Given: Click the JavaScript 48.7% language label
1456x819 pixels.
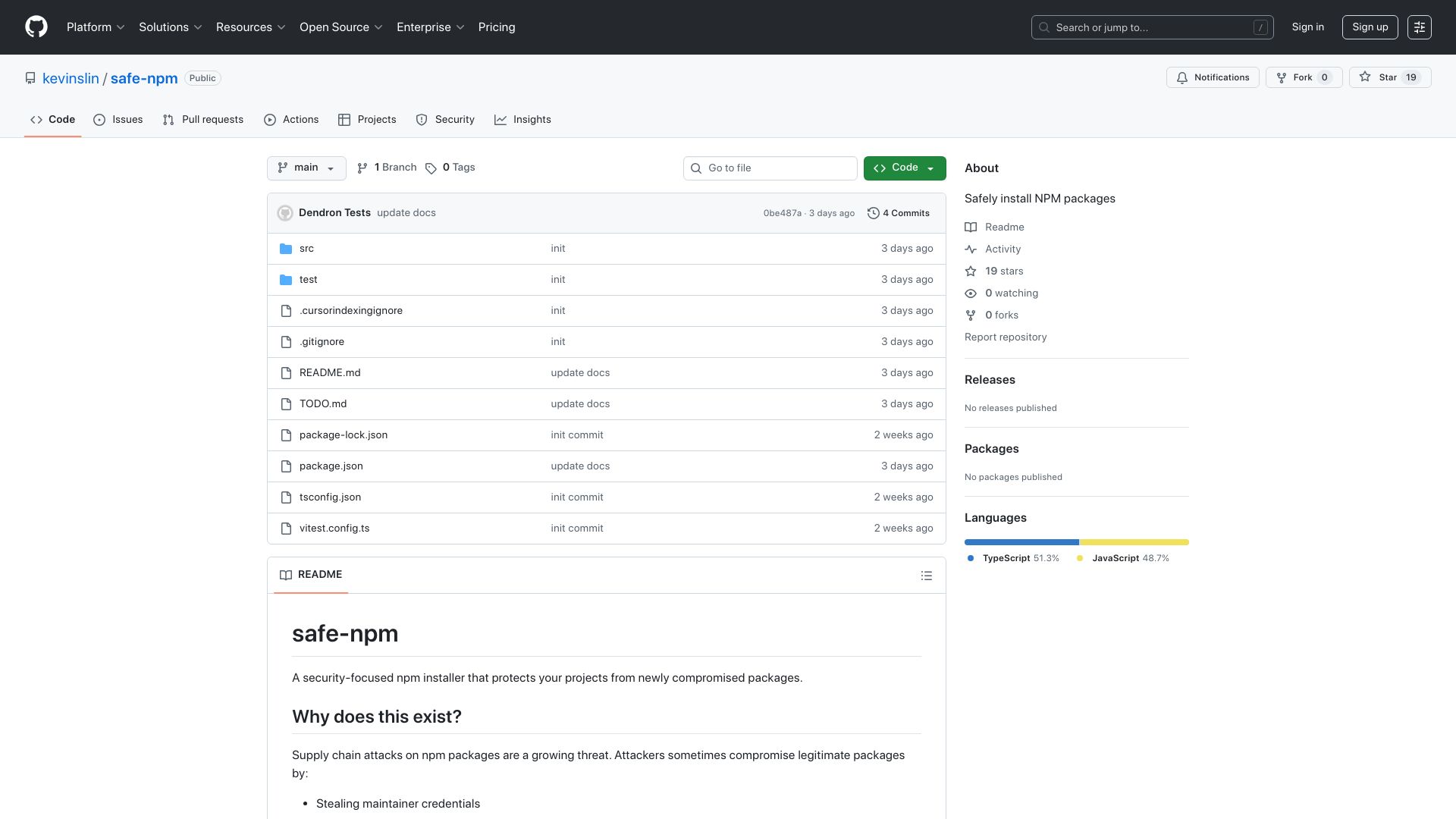Looking at the screenshot, I should coord(1123,558).
